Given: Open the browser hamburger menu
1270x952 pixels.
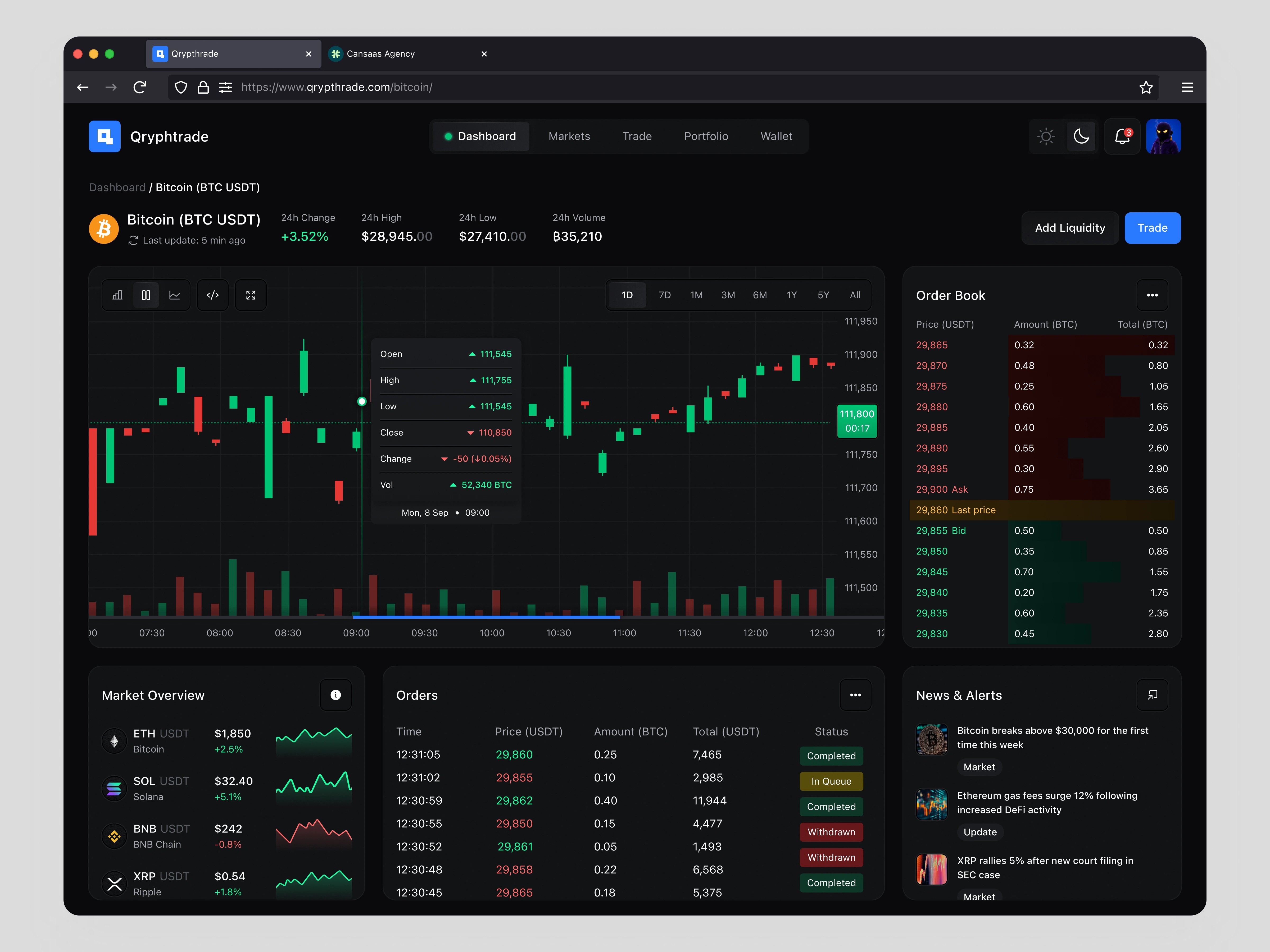Looking at the screenshot, I should (1187, 87).
